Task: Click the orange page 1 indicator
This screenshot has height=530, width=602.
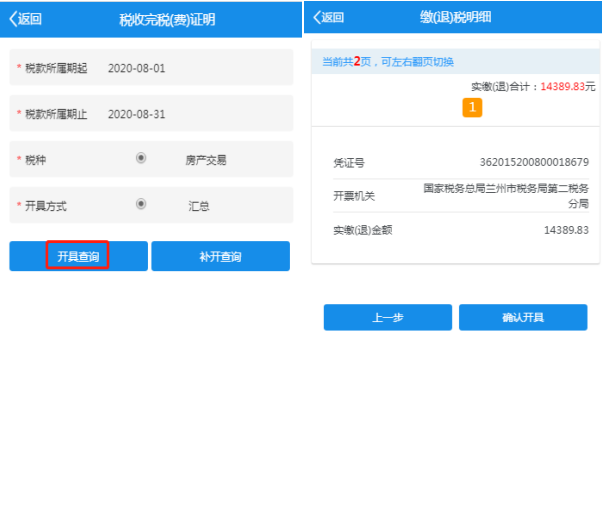Action: pos(472,108)
